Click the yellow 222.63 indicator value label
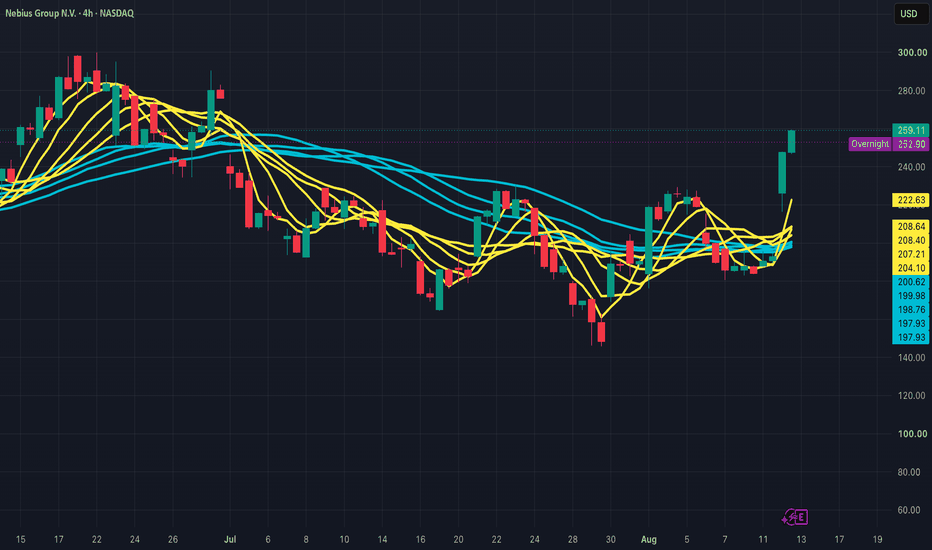 click(911, 200)
